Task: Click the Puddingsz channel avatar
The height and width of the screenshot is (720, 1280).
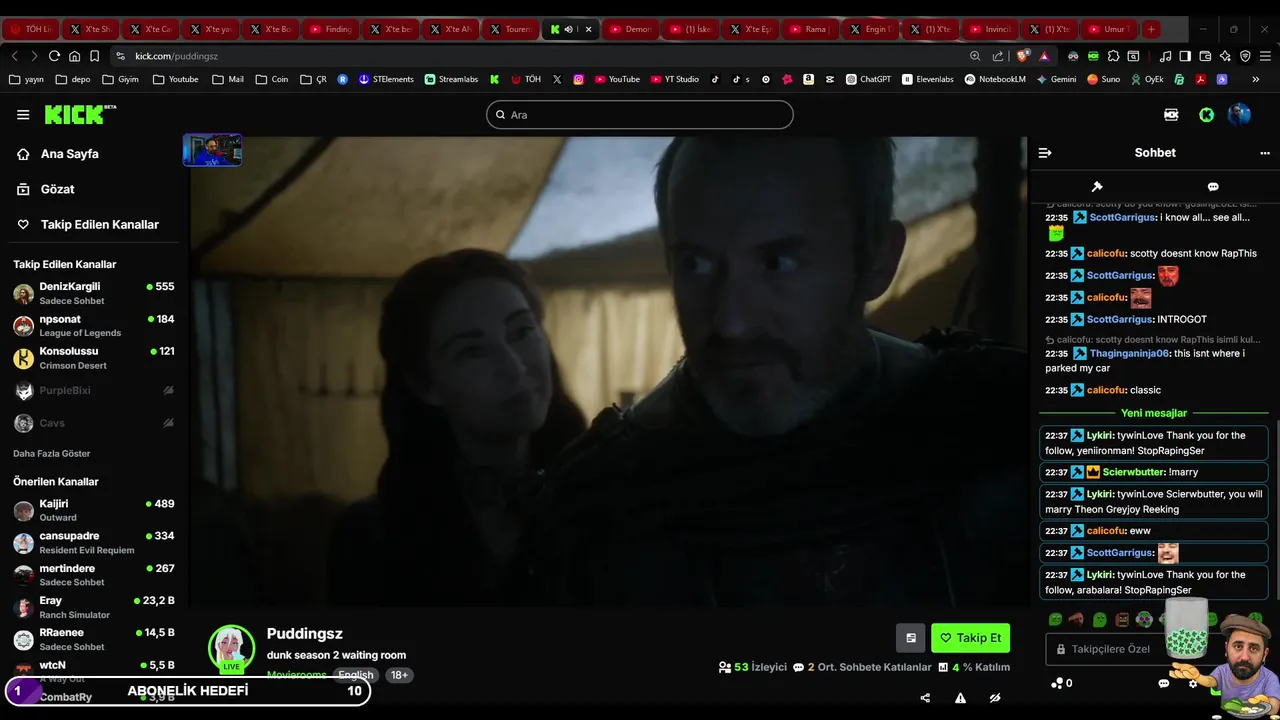Action: 231,647
